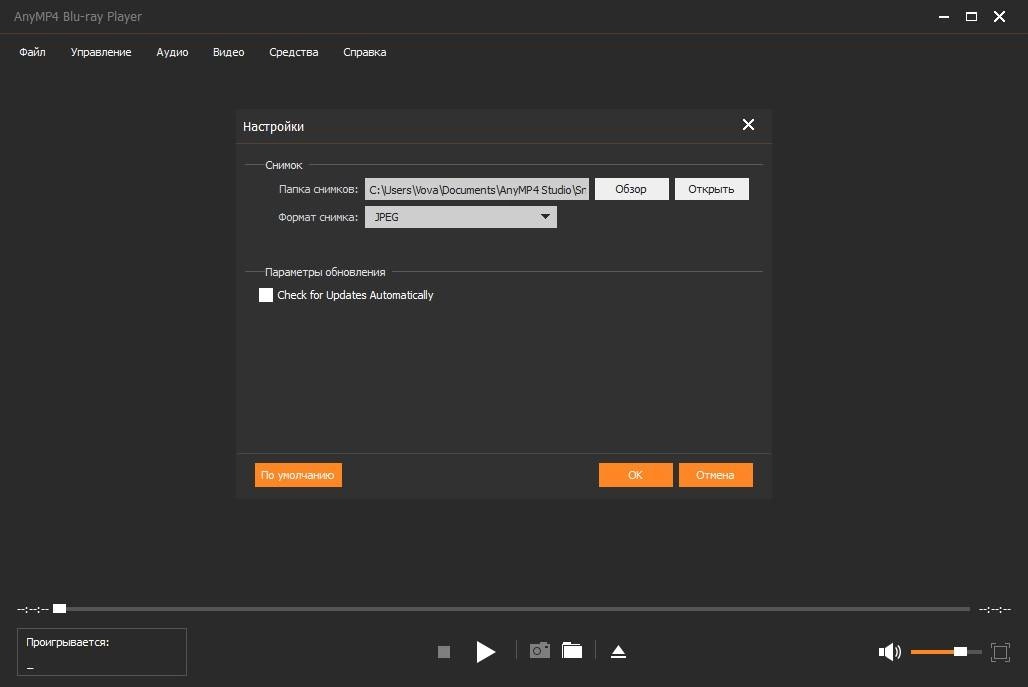Screen dimensions: 1028x687
Task: Open the snapshot folder icon in player bar
Action: [572, 650]
